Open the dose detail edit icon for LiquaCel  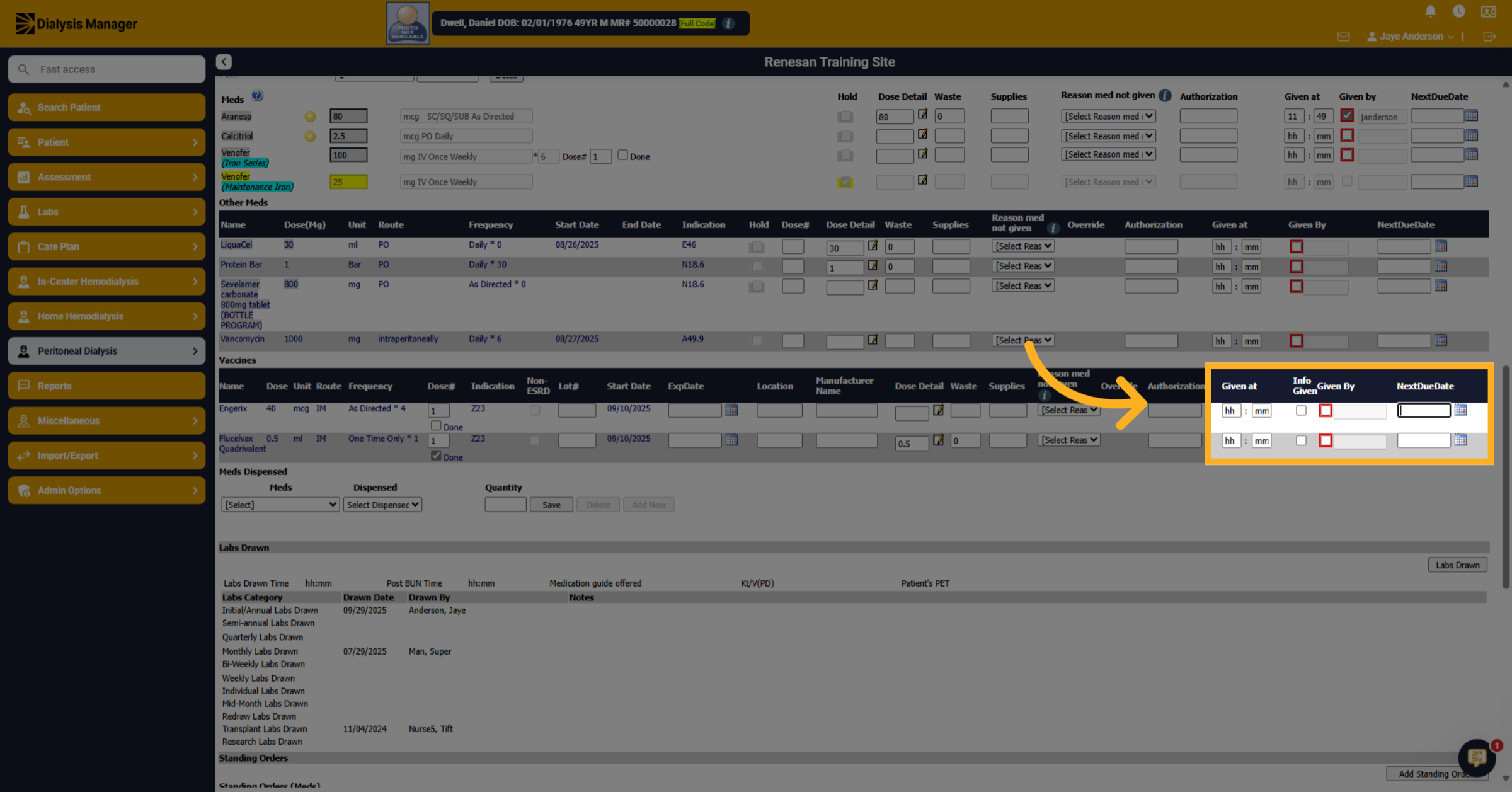(x=873, y=245)
